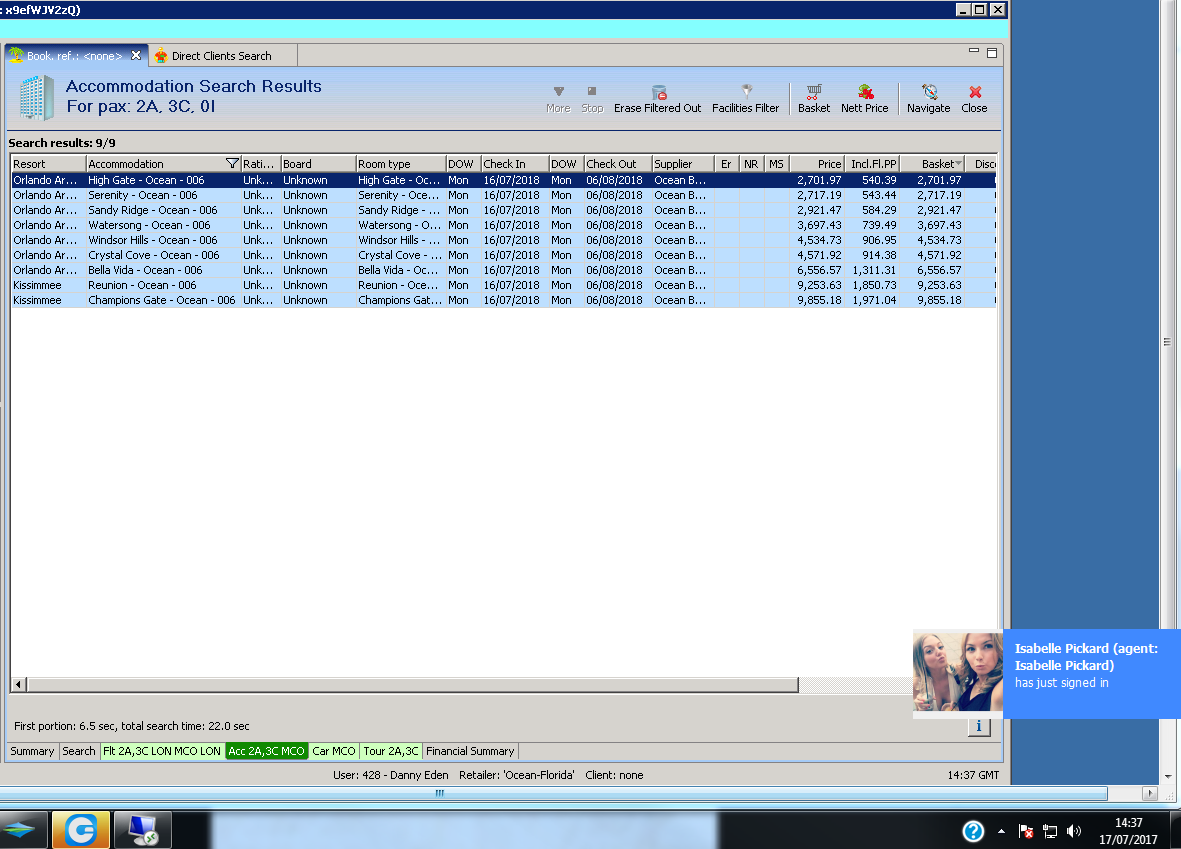The width and height of the screenshot is (1181, 849).
Task: Open the Action Center flag icon
Action: (1026, 832)
